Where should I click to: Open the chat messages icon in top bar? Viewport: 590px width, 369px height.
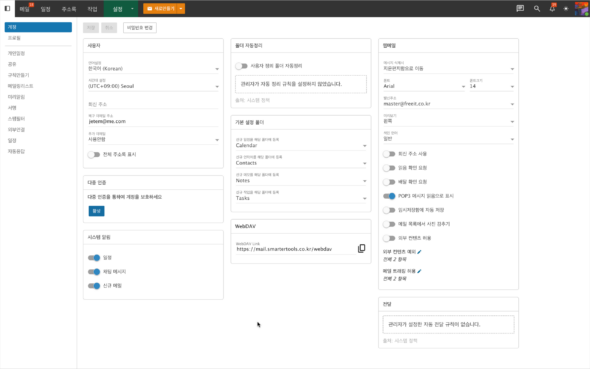coord(520,8)
